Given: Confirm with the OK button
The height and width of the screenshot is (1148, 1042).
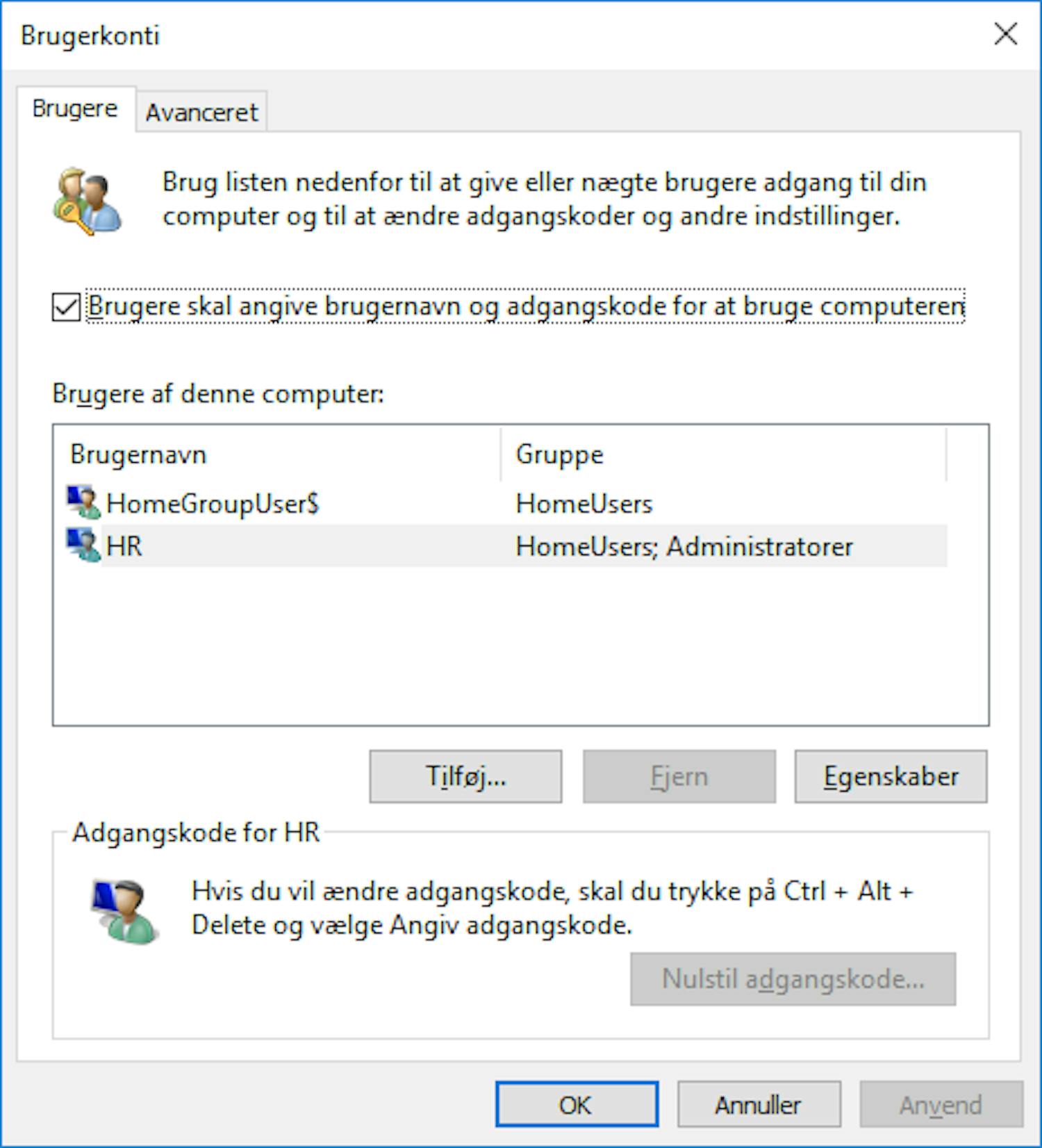Looking at the screenshot, I should 577,1104.
